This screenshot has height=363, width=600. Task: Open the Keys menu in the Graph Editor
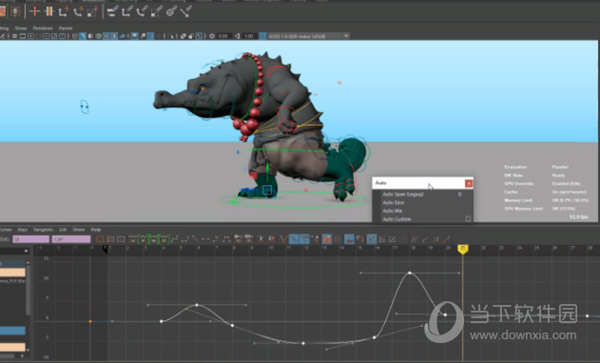[23, 230]
